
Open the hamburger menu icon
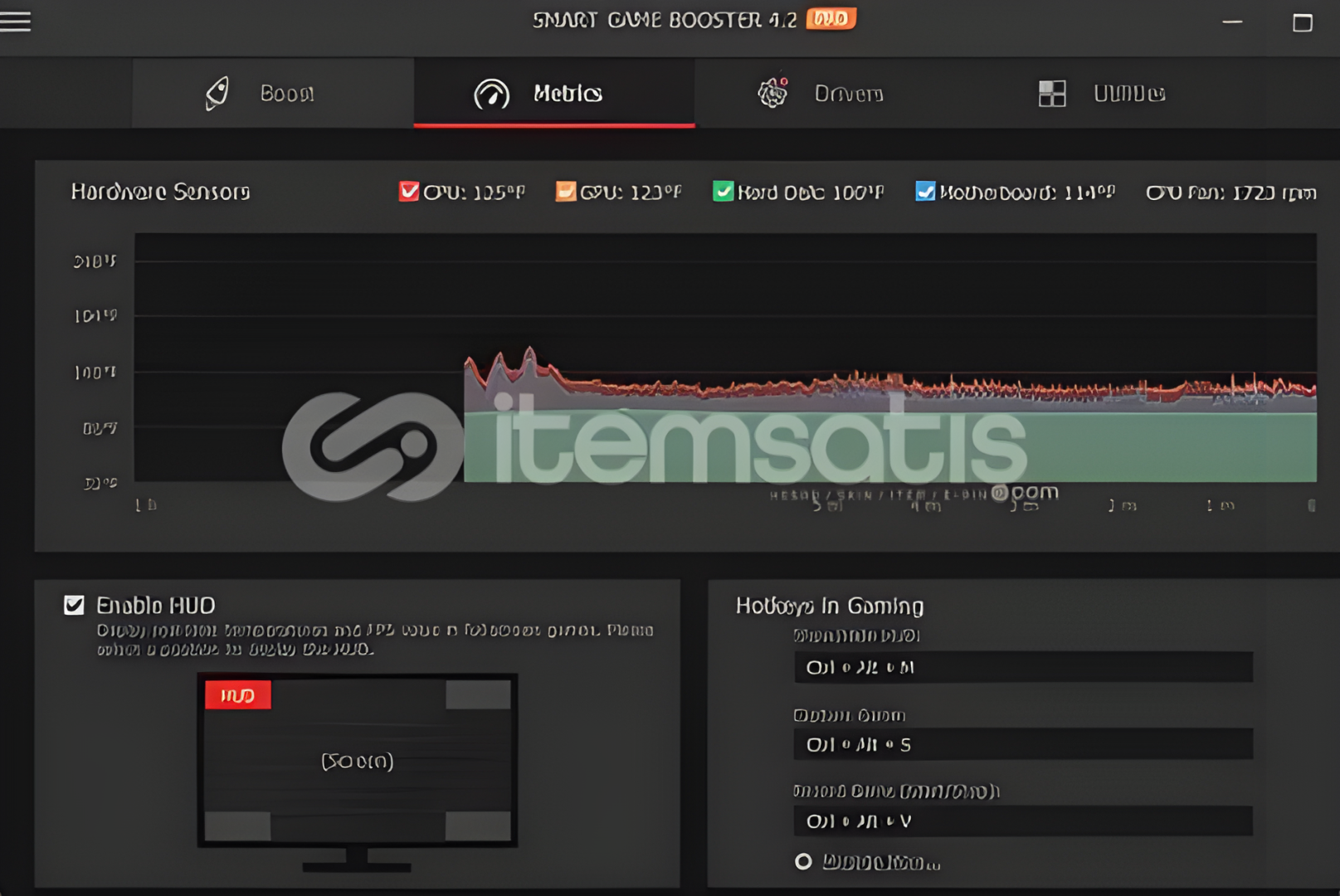point(15,21)
